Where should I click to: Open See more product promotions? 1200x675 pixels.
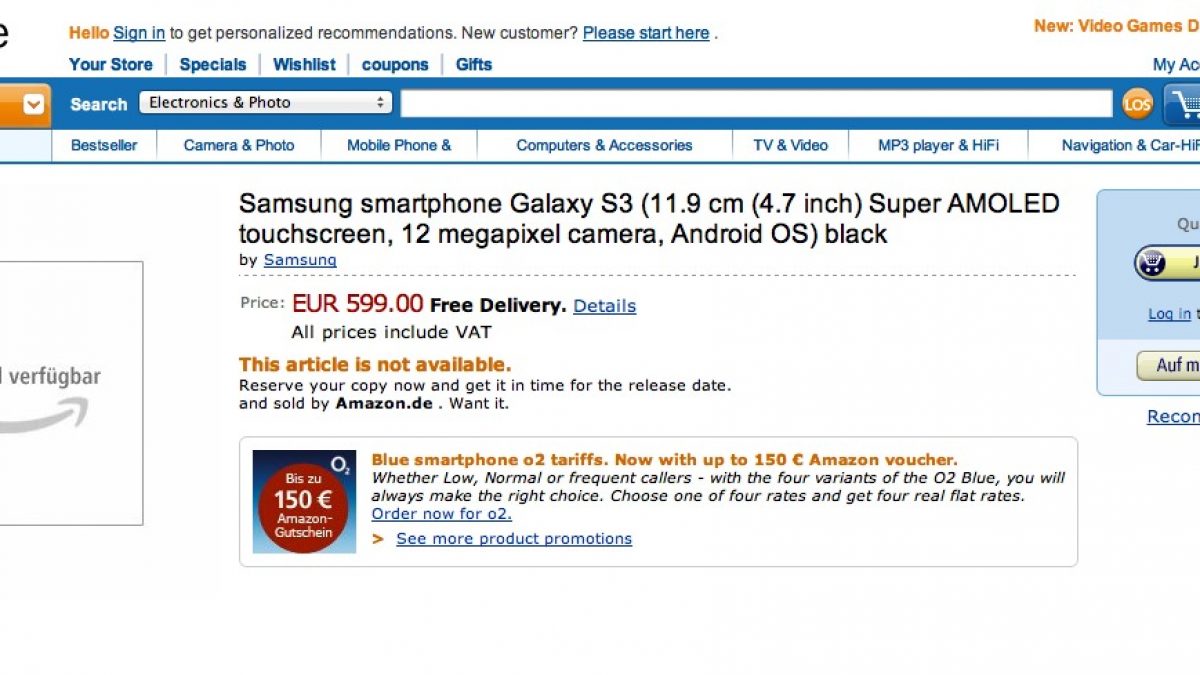pyautogui.click(x=514, y=539)
